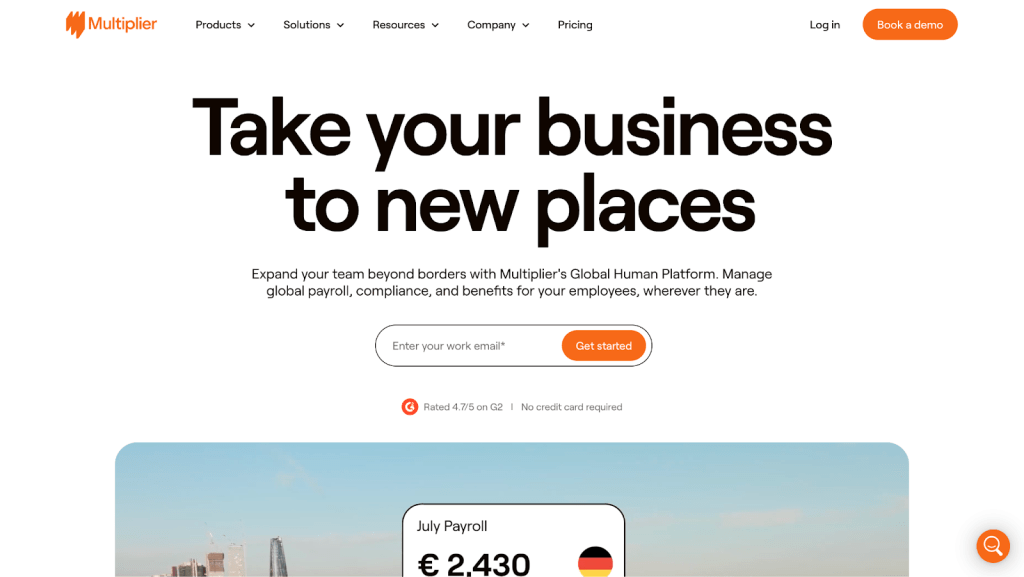The width and height of the screenshot is (1024, 577).
Task: Expand the Products dropdown menu
Action: tap(225, 25)
